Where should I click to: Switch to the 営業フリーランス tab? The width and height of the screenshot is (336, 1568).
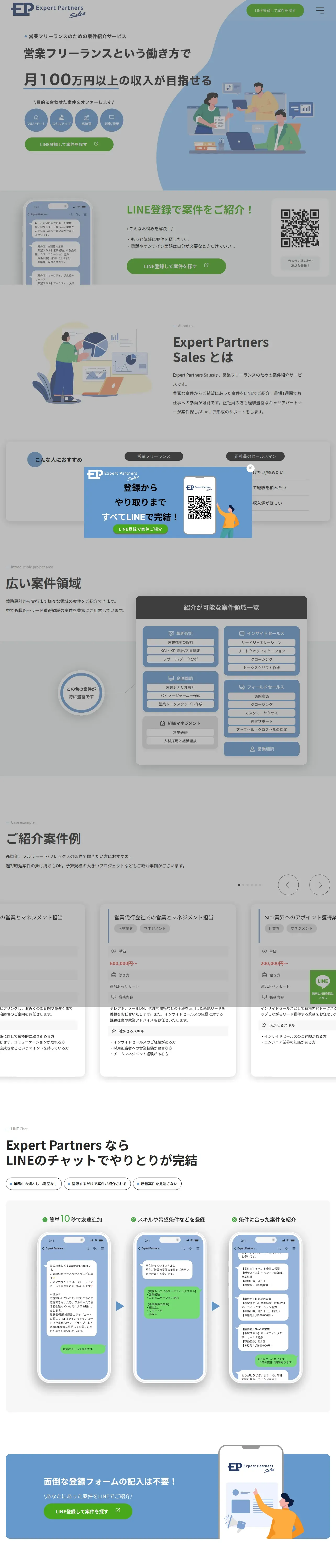point(154,456)
